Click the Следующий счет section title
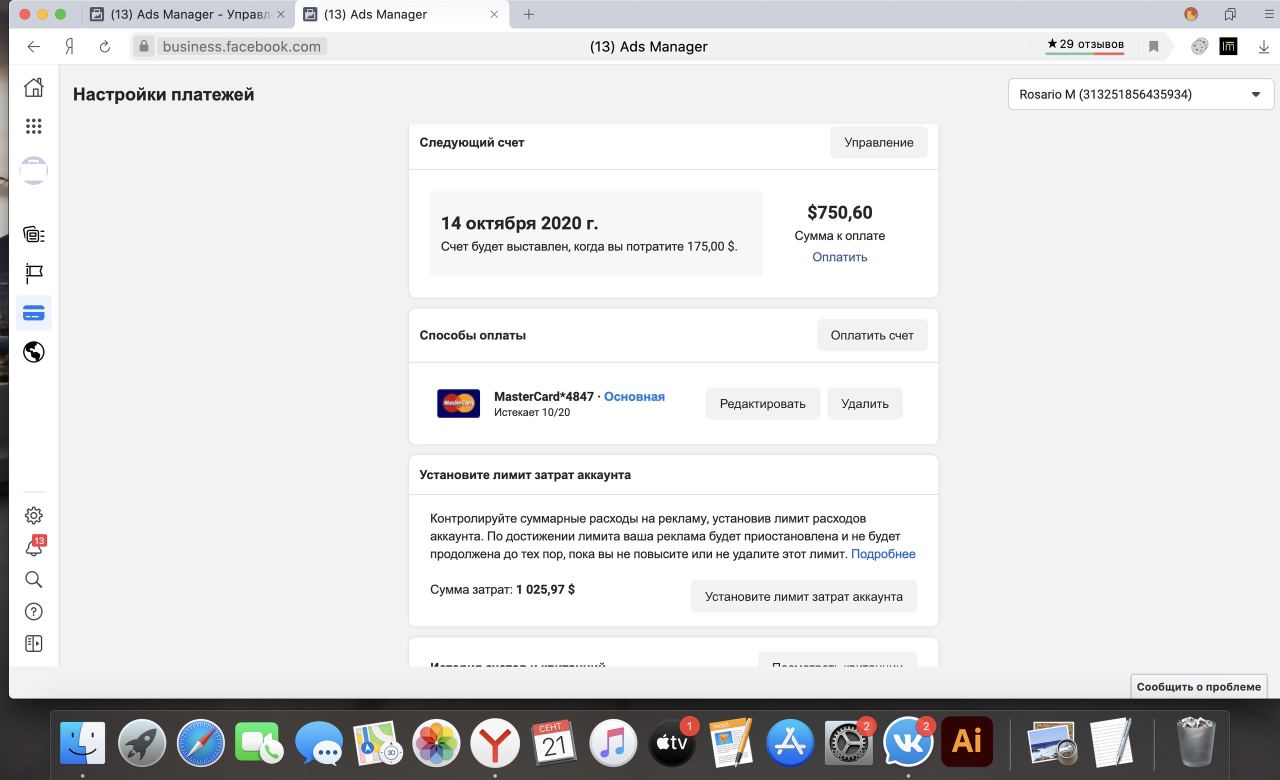The width and height of the screenshot is (1280, 780). pos(472,142)
